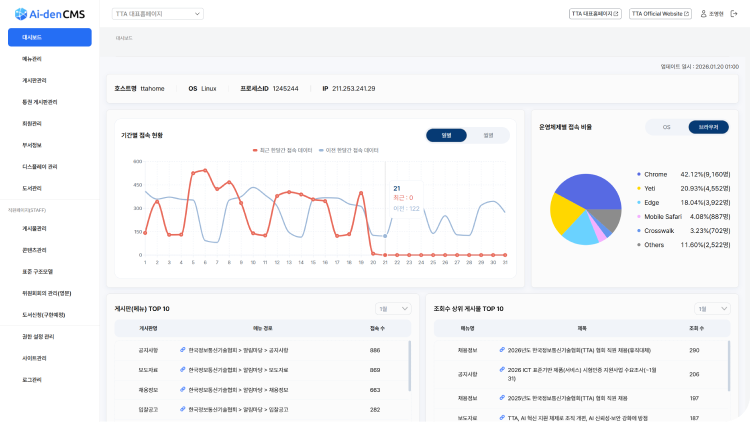Viewport: 750px width, 422px height.
Task: Click the Chrome color dot in legend
Action: tap(638, 174)
